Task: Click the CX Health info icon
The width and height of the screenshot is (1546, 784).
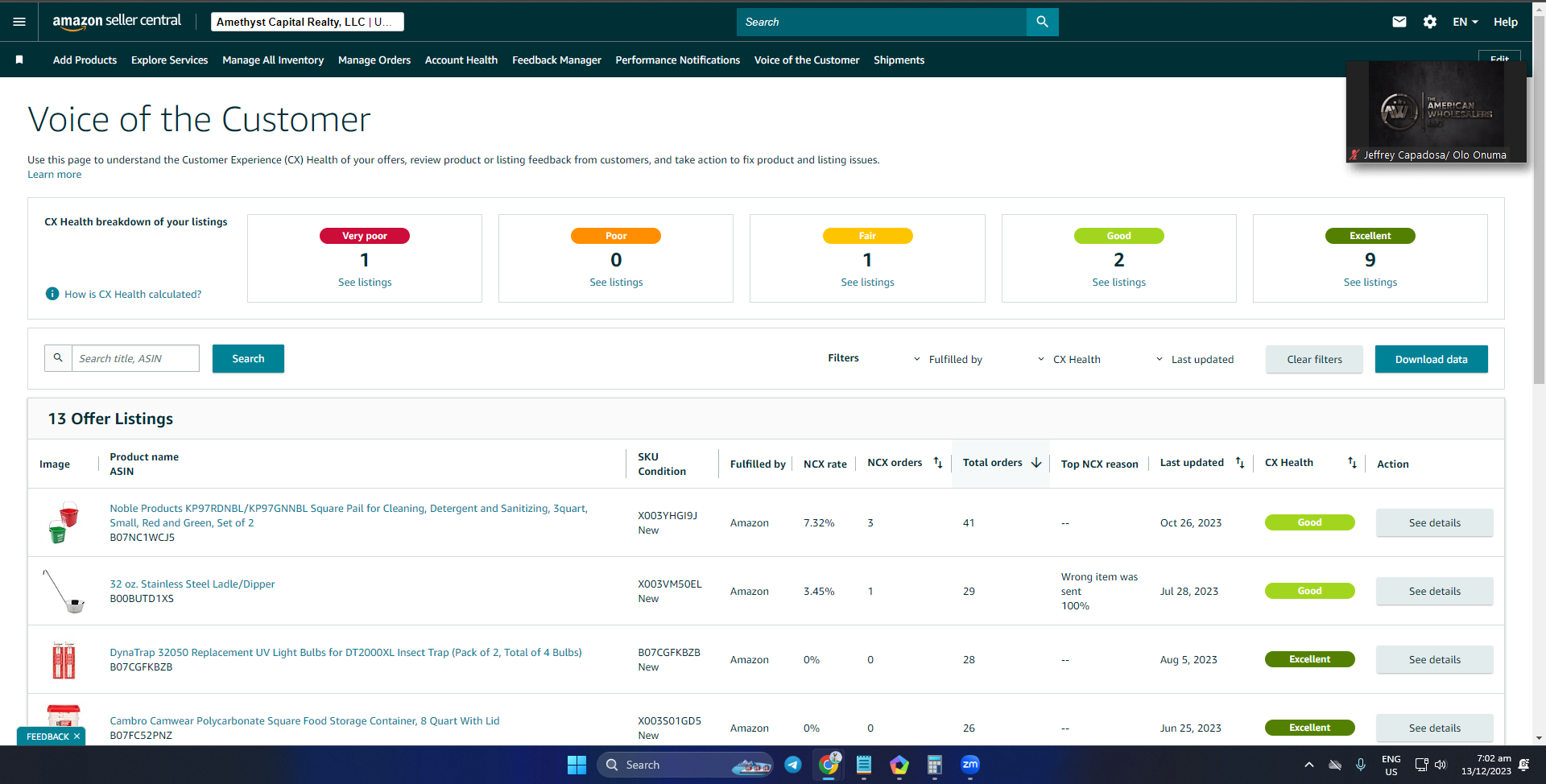Action: (52, 294)
